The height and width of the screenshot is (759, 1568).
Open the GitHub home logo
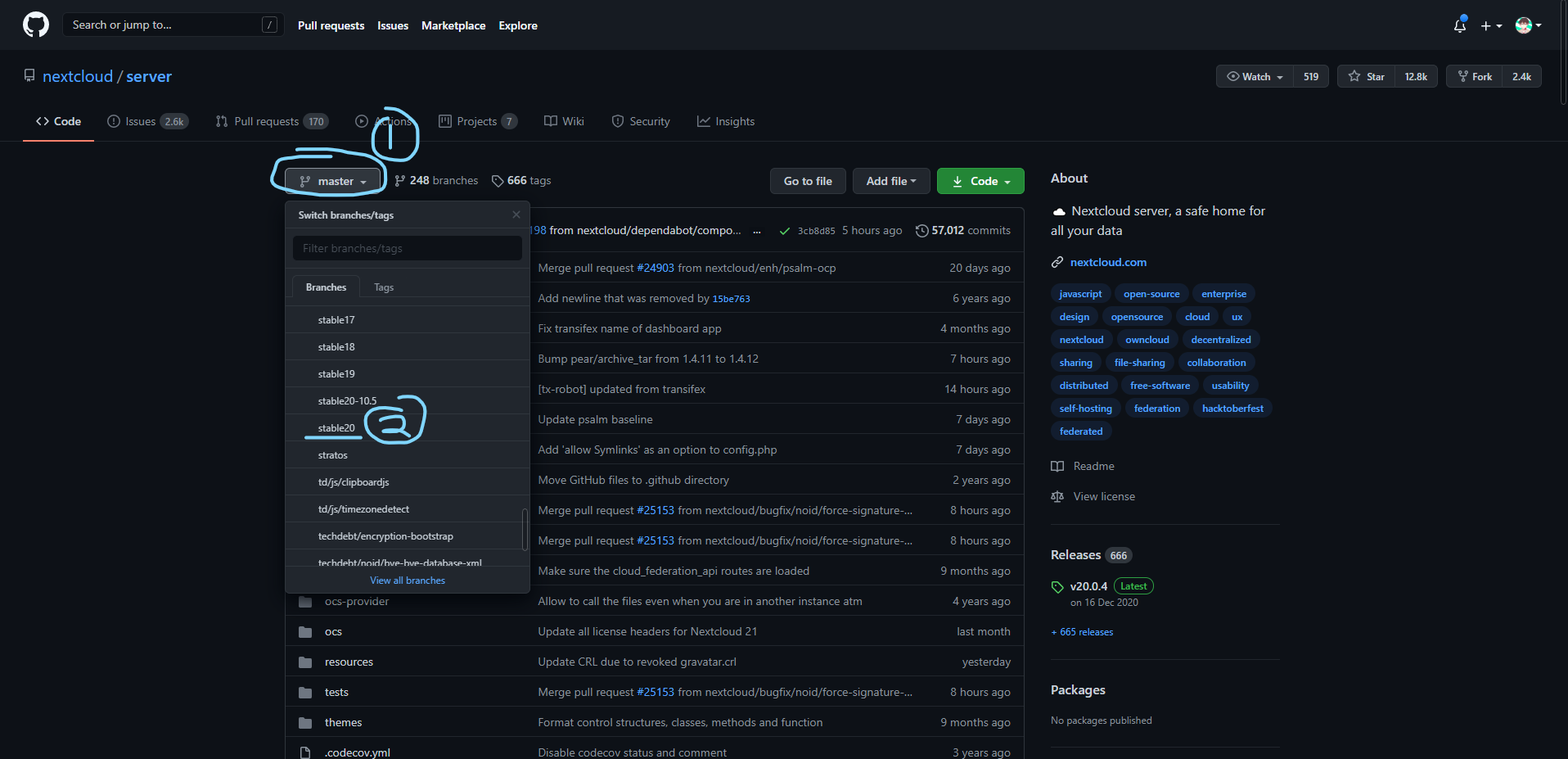36,25
